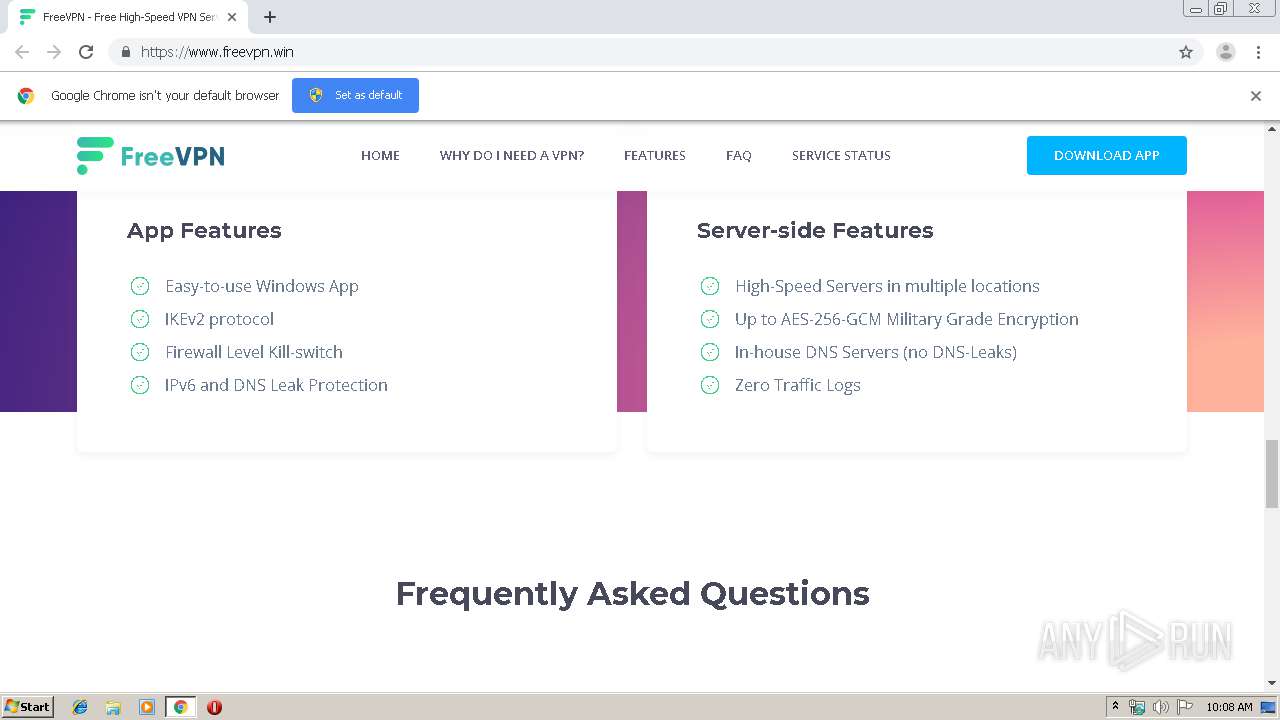Click the Chrome taskbar icon
Viewport: 1280px width, 720px height.
click(180, 707)
